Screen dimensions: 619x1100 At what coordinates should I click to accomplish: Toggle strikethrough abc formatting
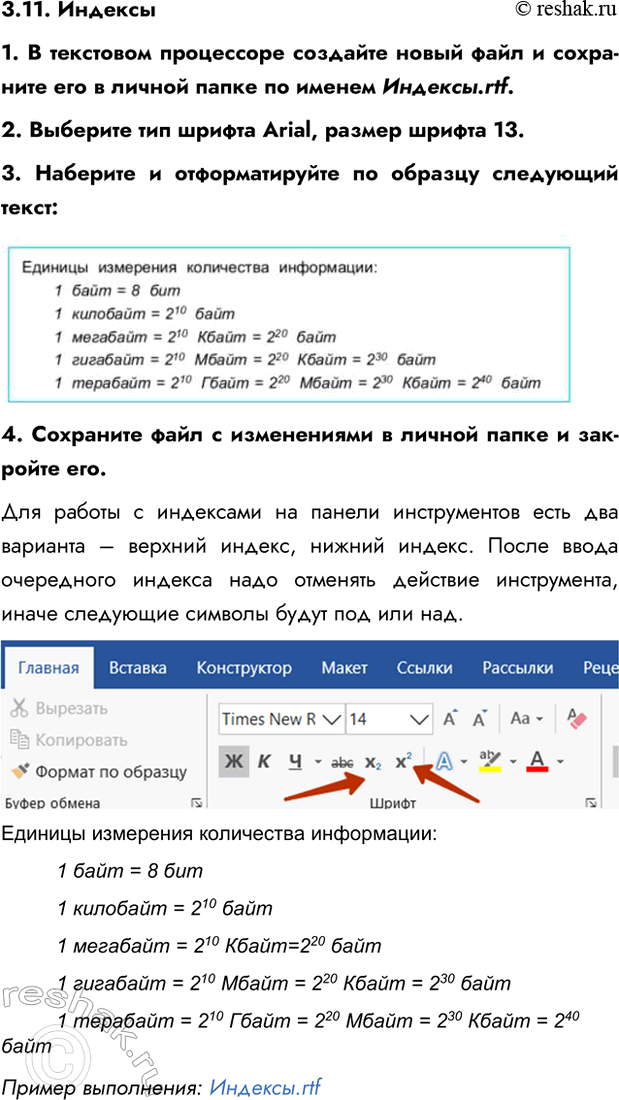342,763
